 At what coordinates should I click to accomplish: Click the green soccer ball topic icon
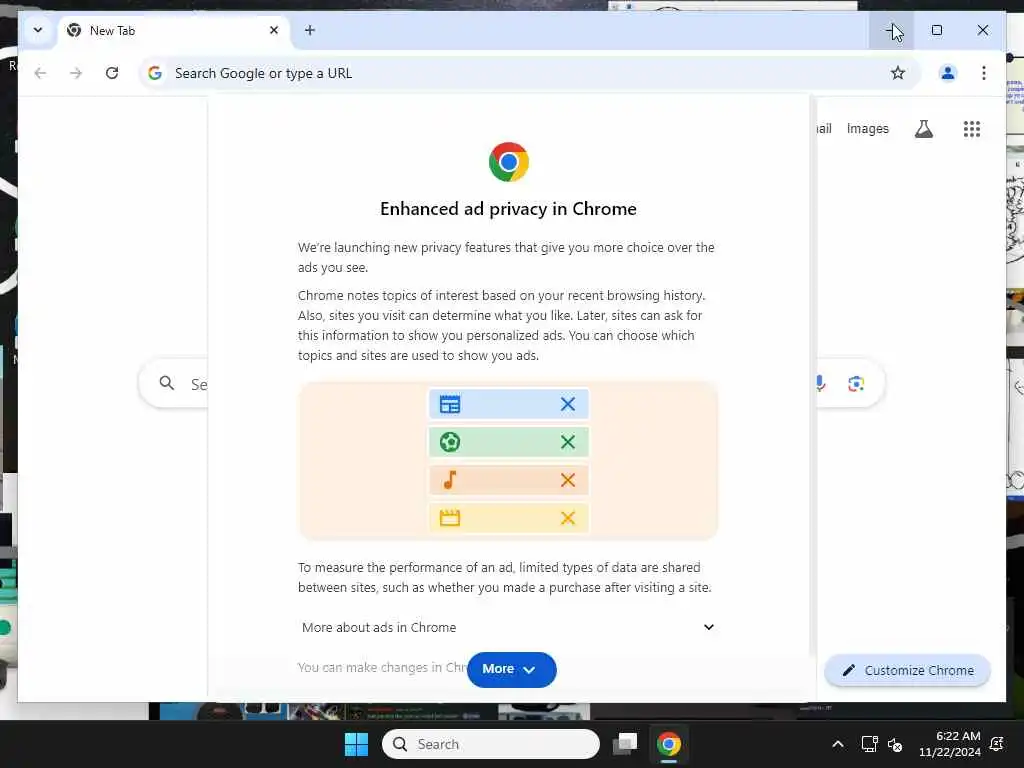tap(450, 442)
